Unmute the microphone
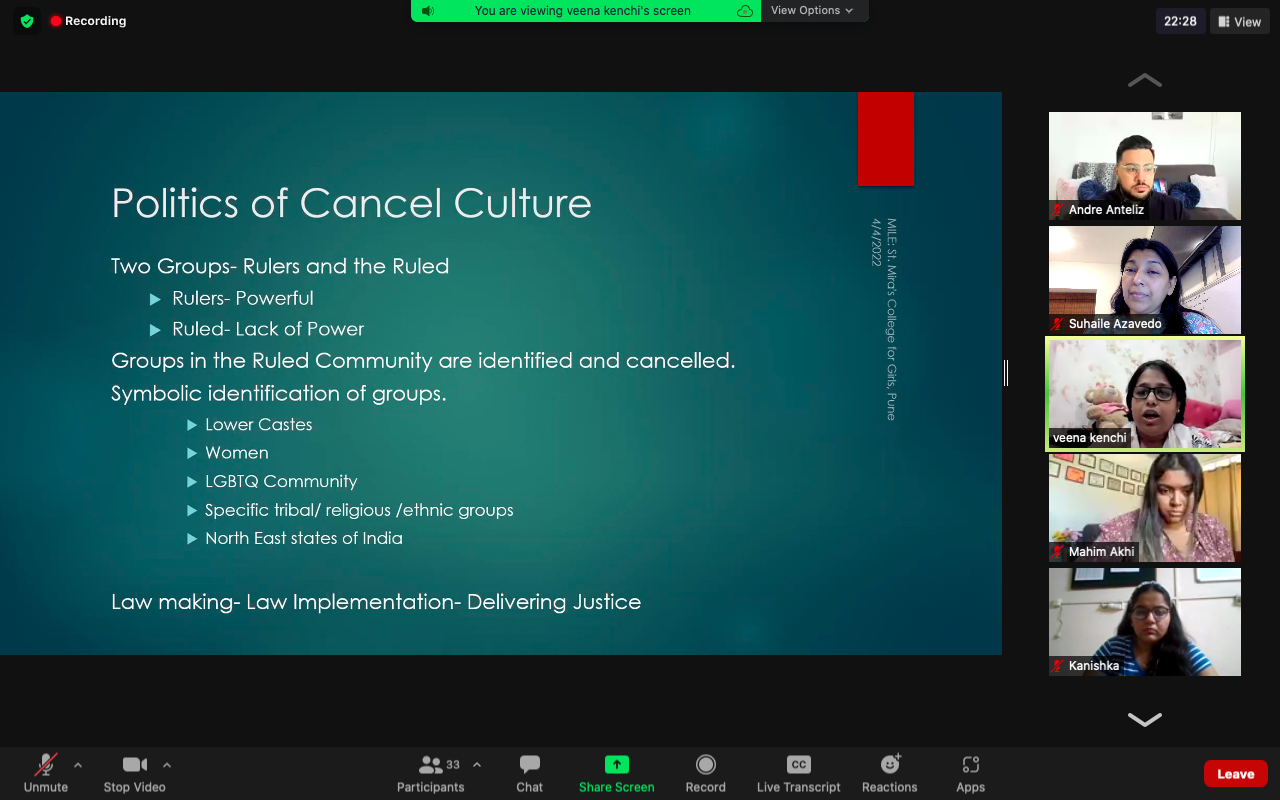This screenshot has height=800, width=1280. [46, 773]
